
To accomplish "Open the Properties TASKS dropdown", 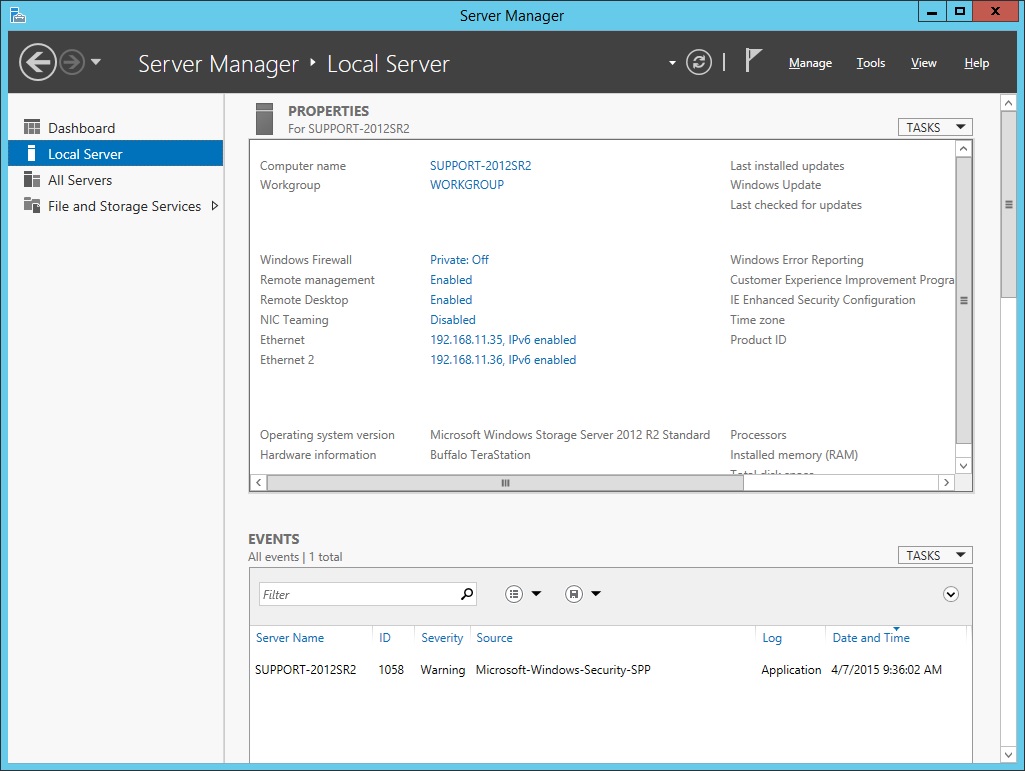I will coord(934,127).
